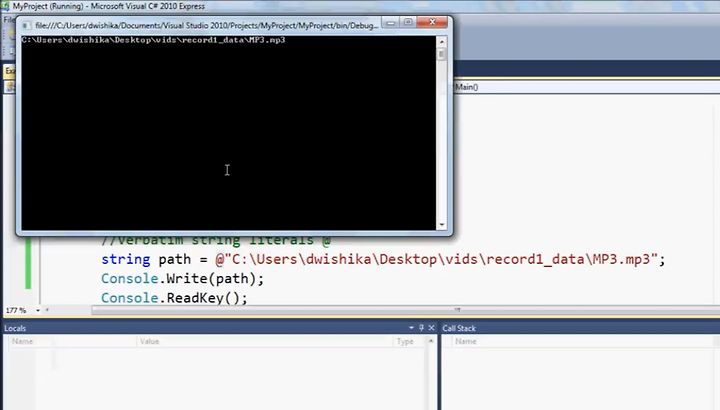Click the green change marker in editor margin
This screenshot has width=720, height=410.
[x=28, y=264]
